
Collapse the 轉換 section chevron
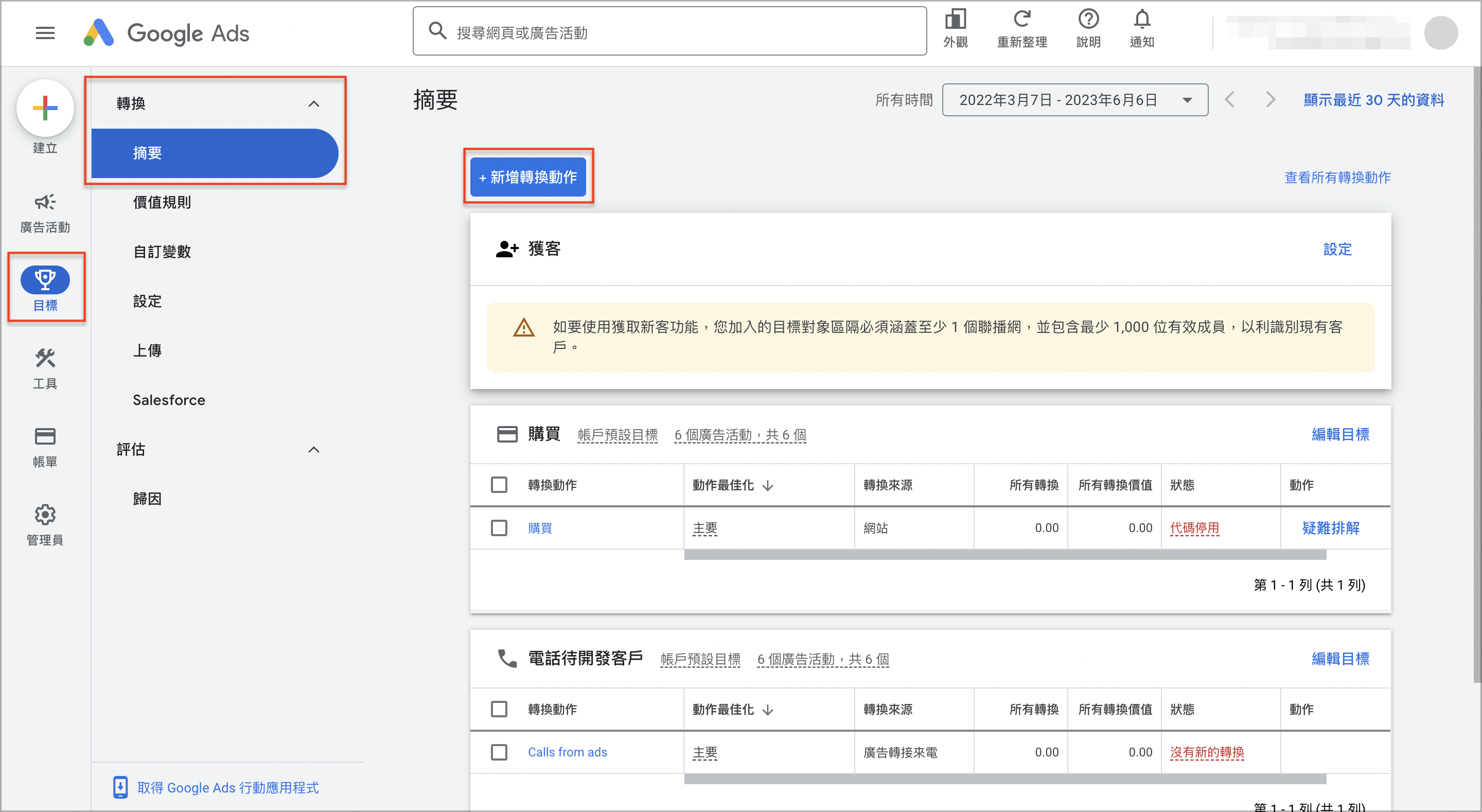313,103
